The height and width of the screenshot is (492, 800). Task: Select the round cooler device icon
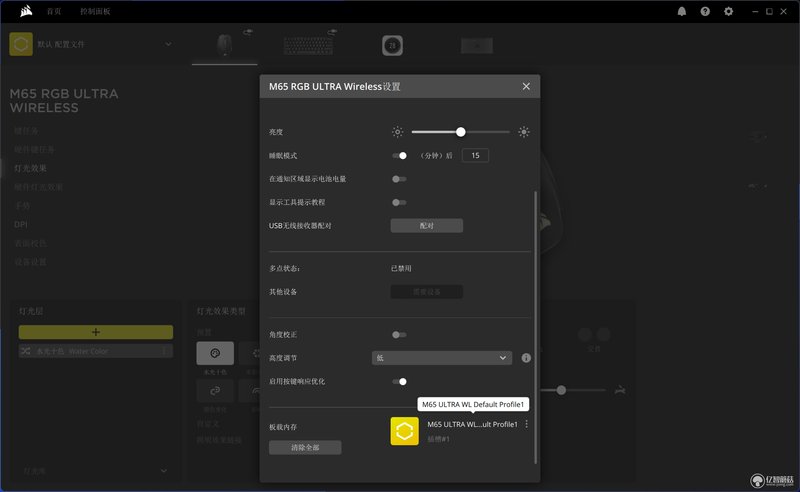coord(392,45)
